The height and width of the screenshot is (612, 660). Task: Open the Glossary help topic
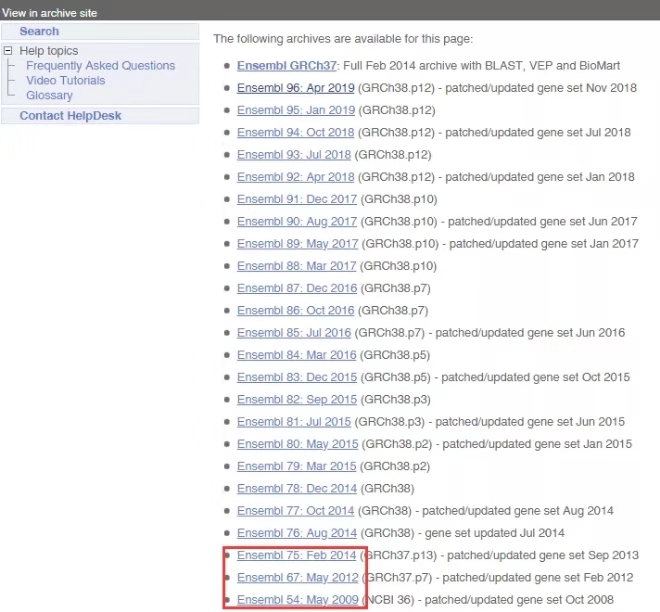point(49,95)
